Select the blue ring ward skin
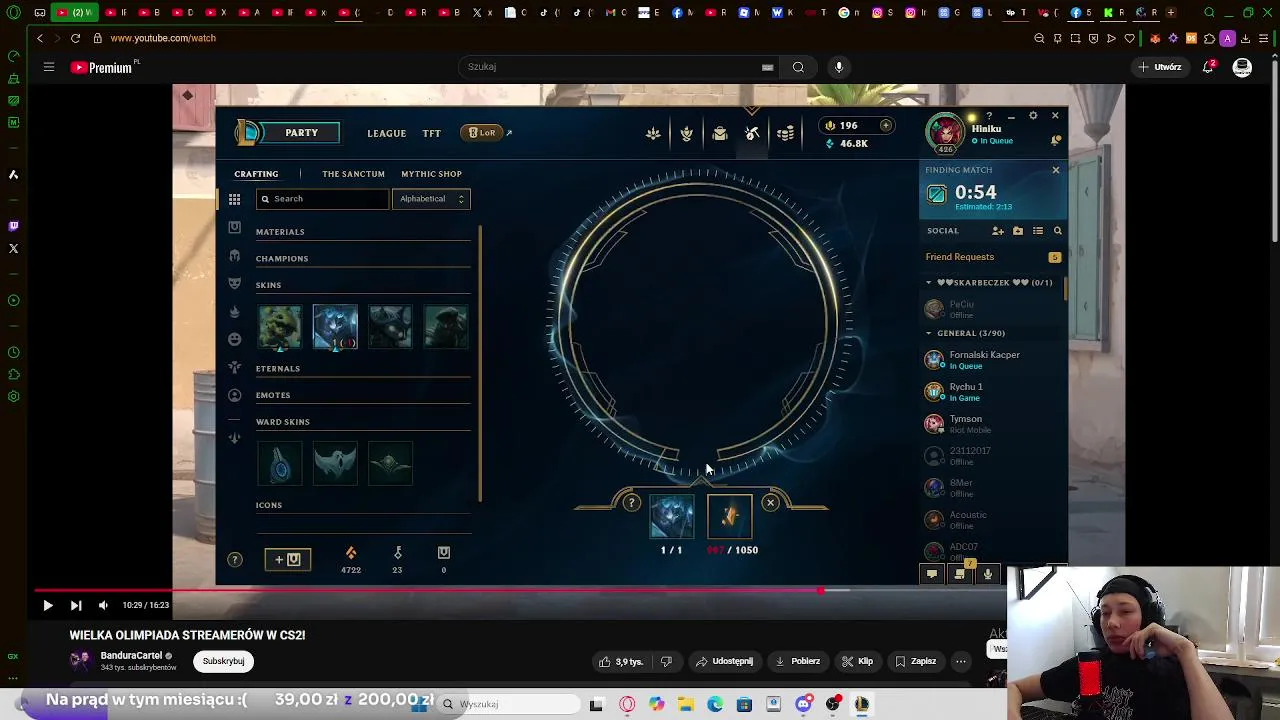 click(x=280, y=464)
